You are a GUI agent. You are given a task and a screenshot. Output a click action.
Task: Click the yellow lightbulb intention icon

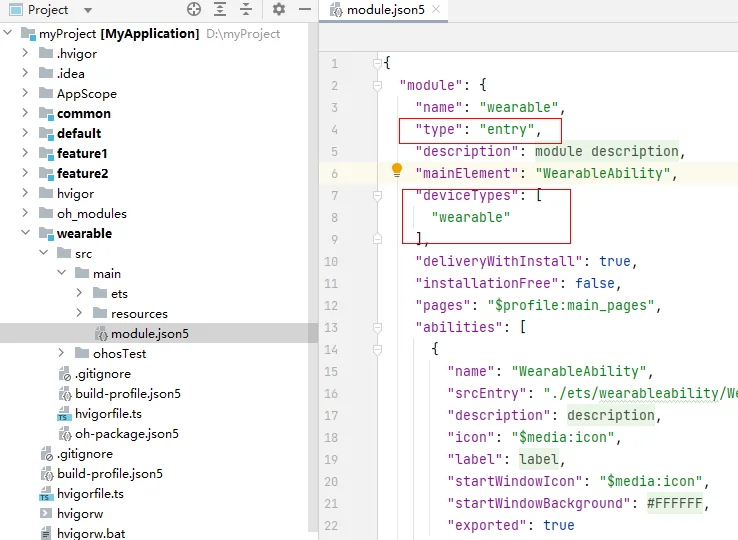click(397, 170)
